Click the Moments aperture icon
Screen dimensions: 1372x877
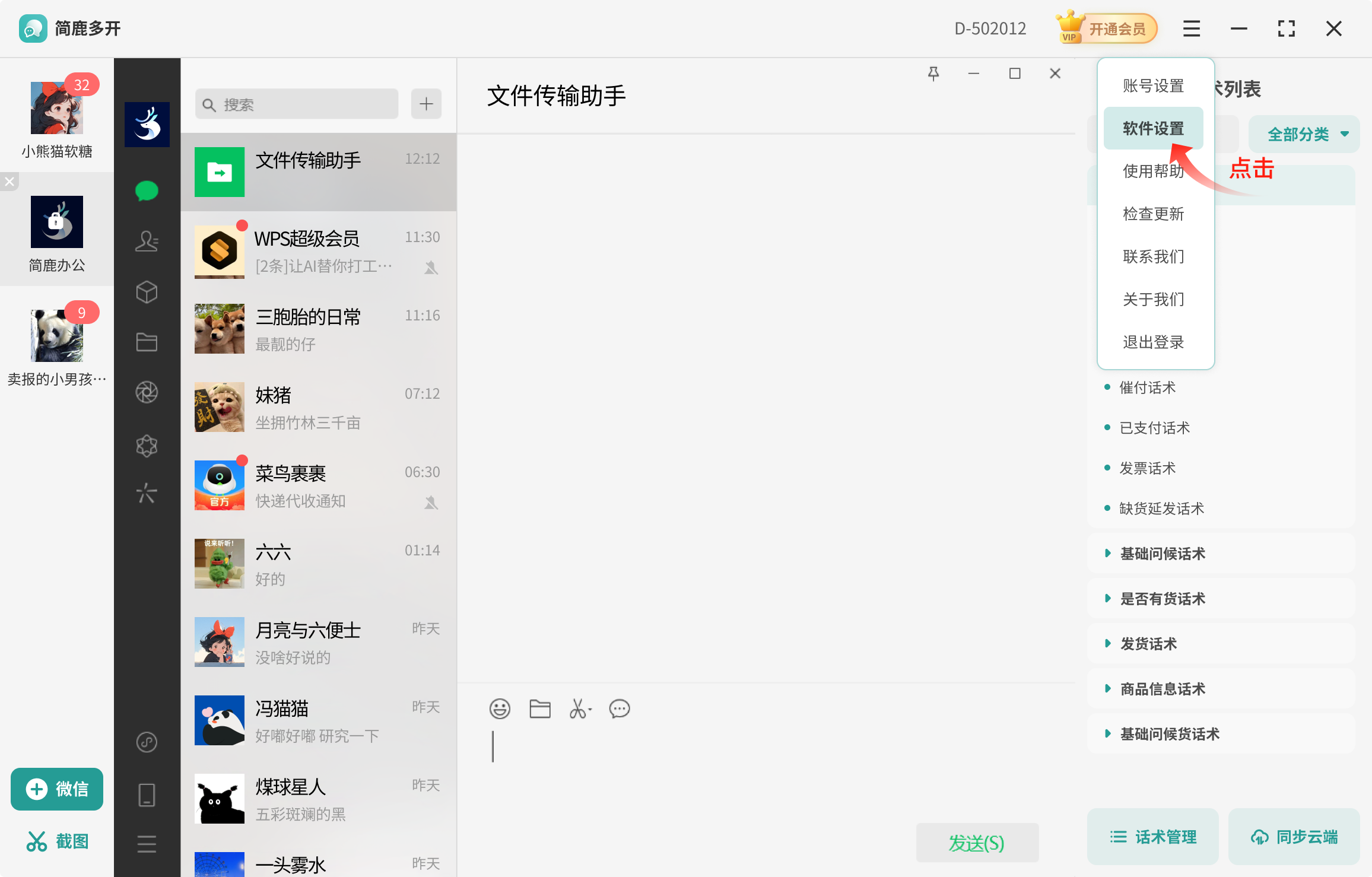point(147,392)
